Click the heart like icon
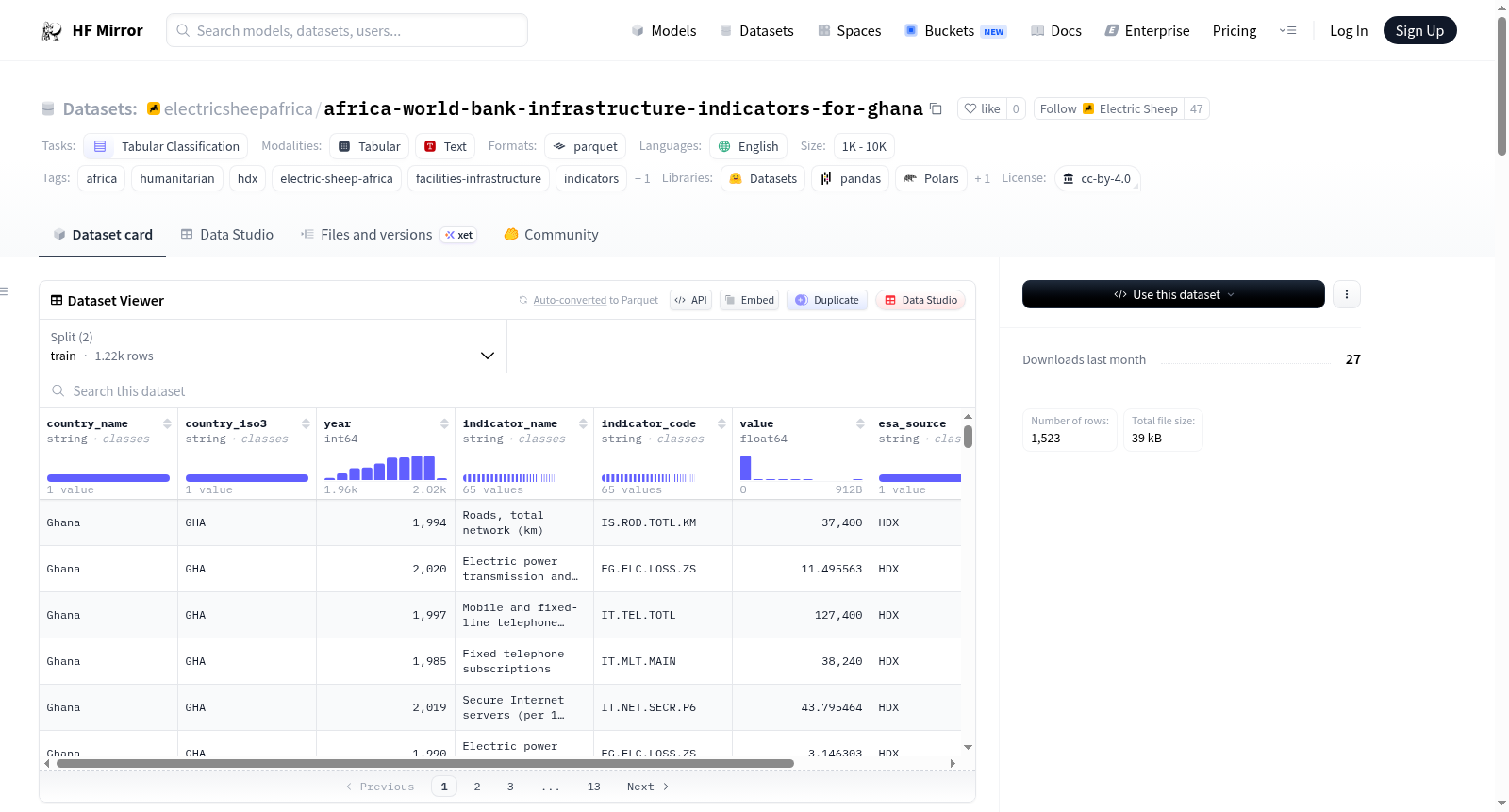Image resolution: width=1509 pixels, height=812 pixels. (970, 108)
